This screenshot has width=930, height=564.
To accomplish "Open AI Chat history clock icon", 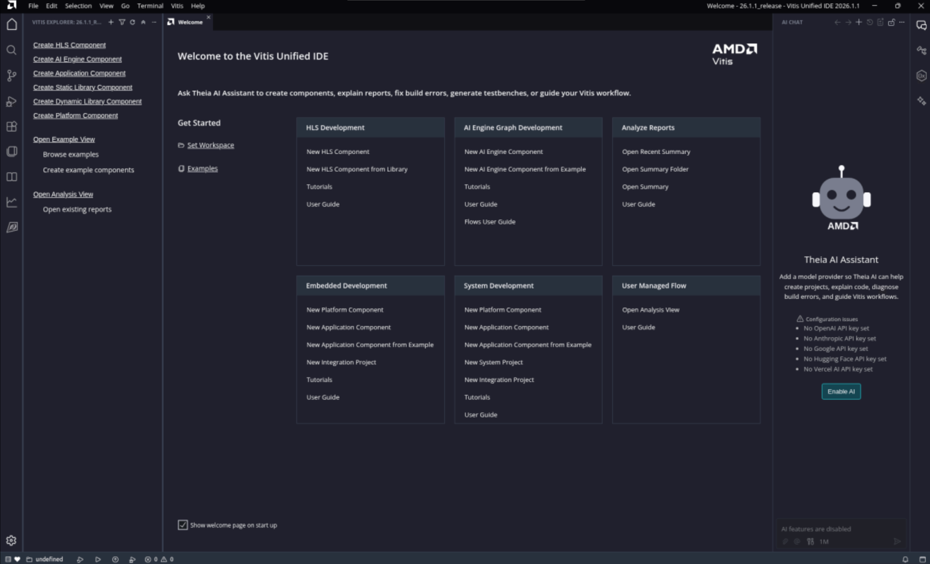I will [870, 22].
